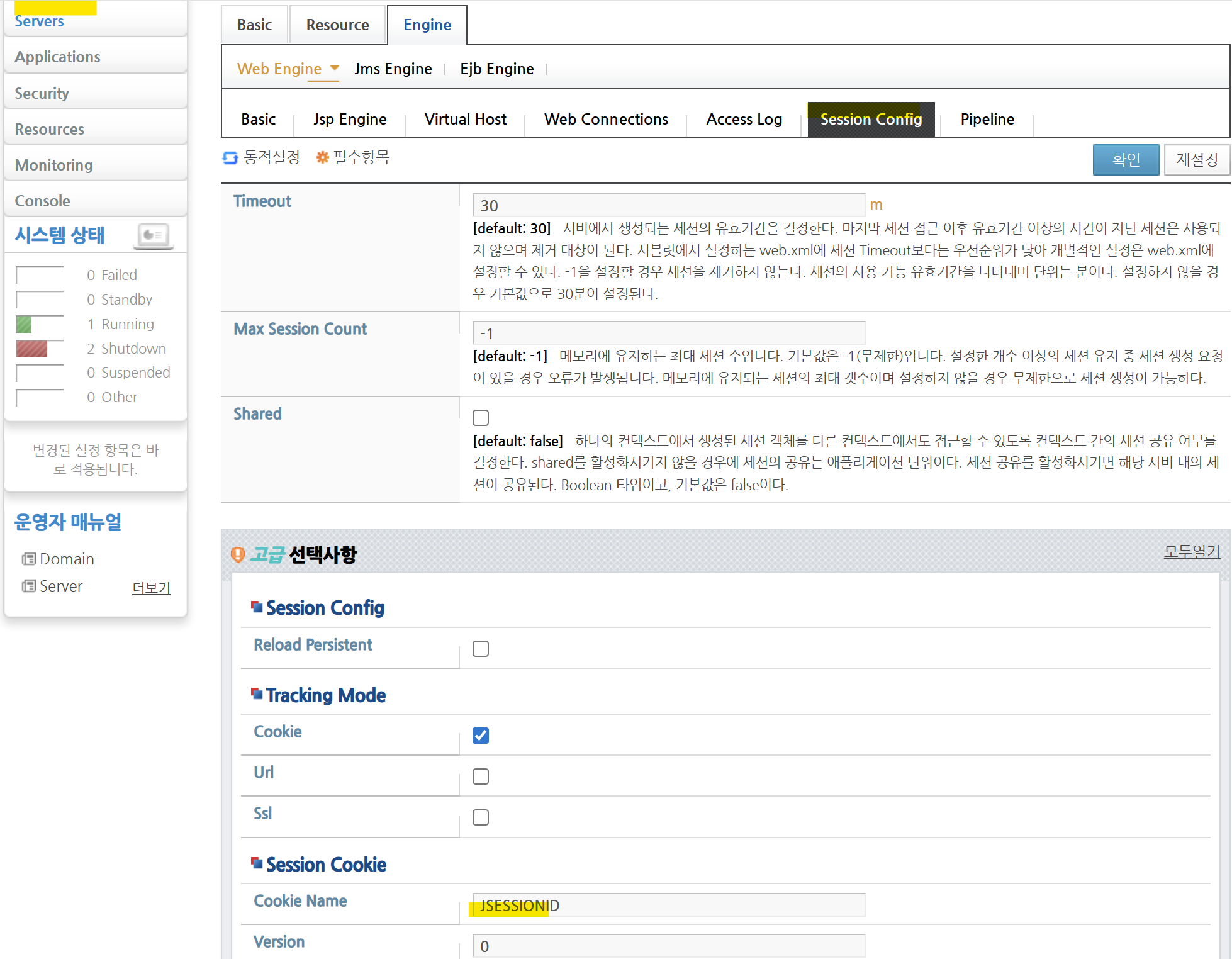
Task: Check the Reload Persistent checkbox
Action: point(481,649)
